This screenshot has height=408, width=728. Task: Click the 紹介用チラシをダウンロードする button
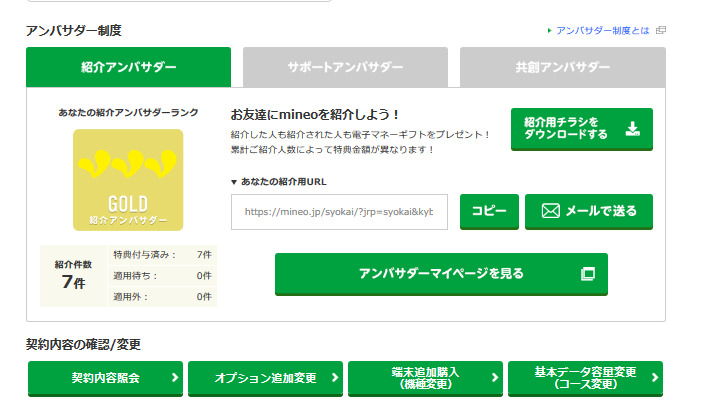coord(582,129)
